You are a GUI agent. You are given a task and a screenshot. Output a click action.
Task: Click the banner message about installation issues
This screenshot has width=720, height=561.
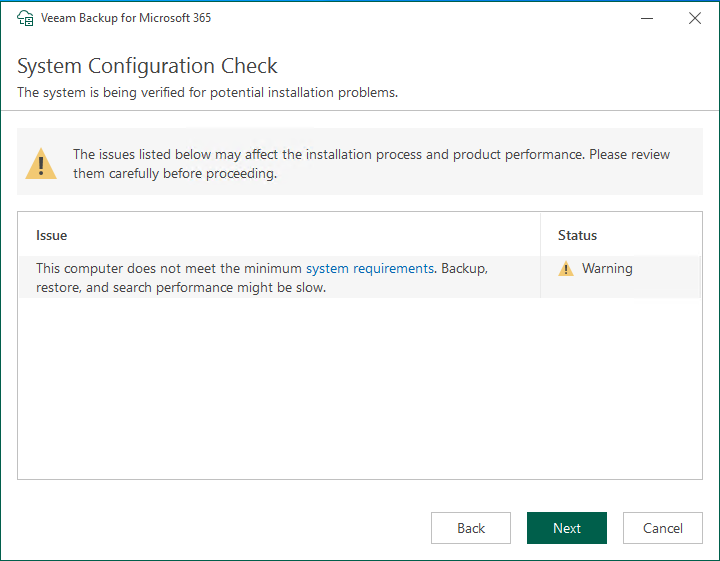point(370,163)
